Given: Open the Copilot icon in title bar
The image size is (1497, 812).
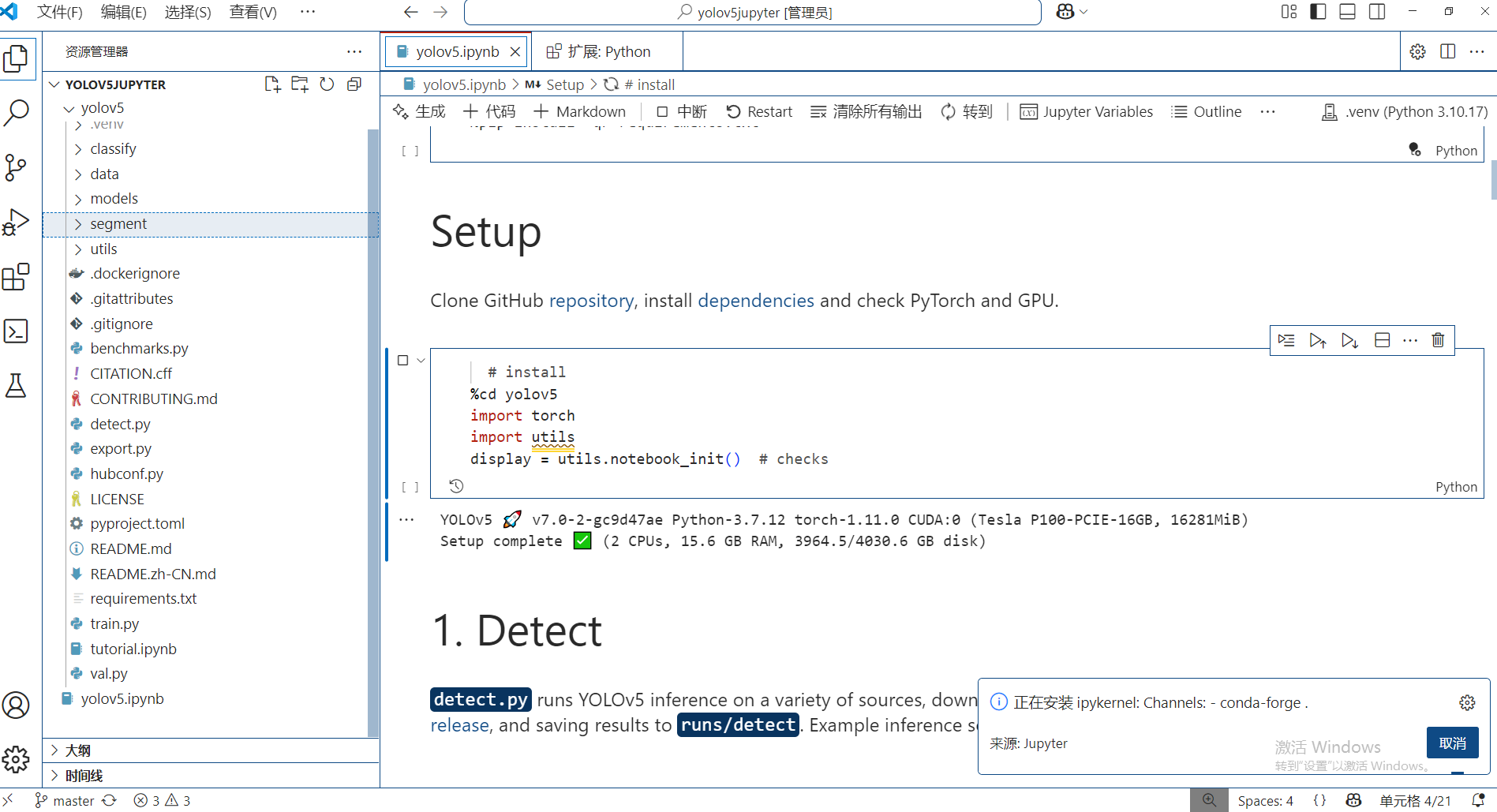Looking at the screenshot, I should (1065, 12).
